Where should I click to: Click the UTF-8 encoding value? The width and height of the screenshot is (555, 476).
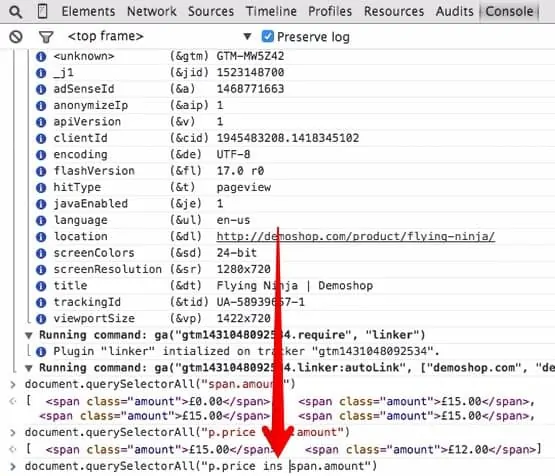point(233,154)
